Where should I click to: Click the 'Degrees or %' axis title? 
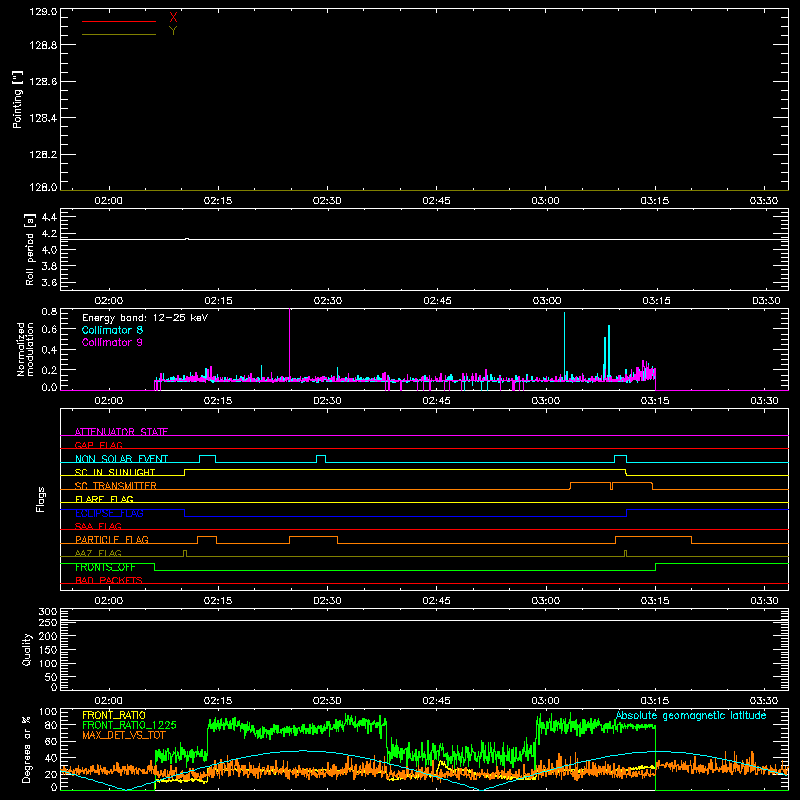tap(27, 750)
